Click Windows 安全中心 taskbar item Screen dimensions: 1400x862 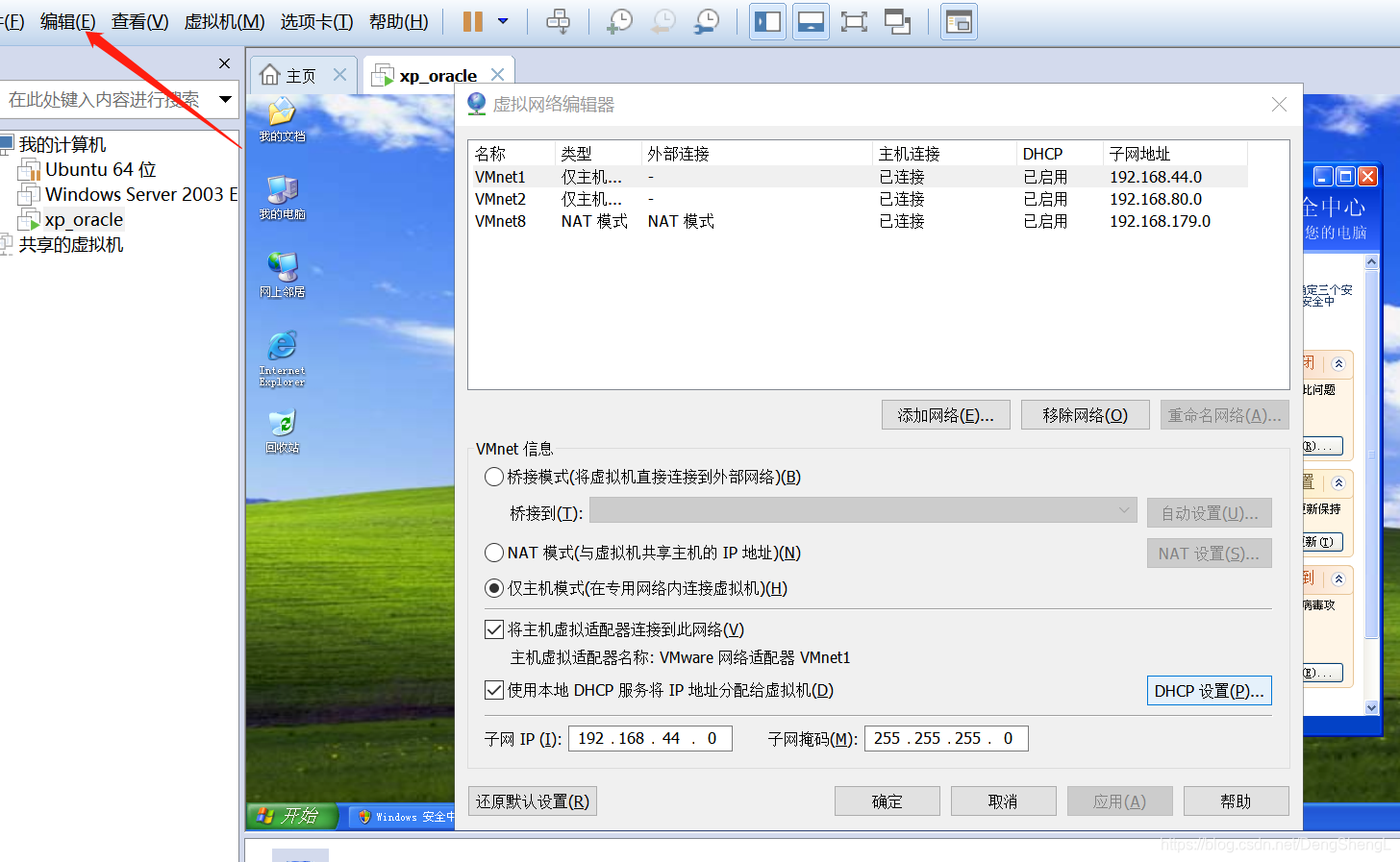point(402,817)
